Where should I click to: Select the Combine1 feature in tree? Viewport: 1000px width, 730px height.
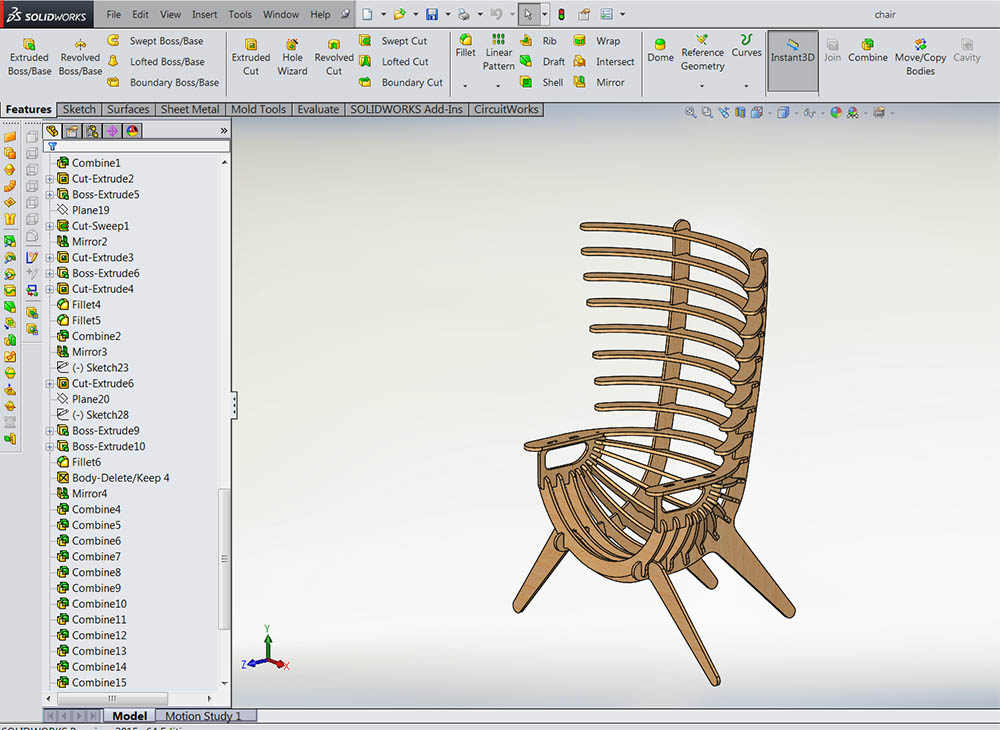click(89, 163)
